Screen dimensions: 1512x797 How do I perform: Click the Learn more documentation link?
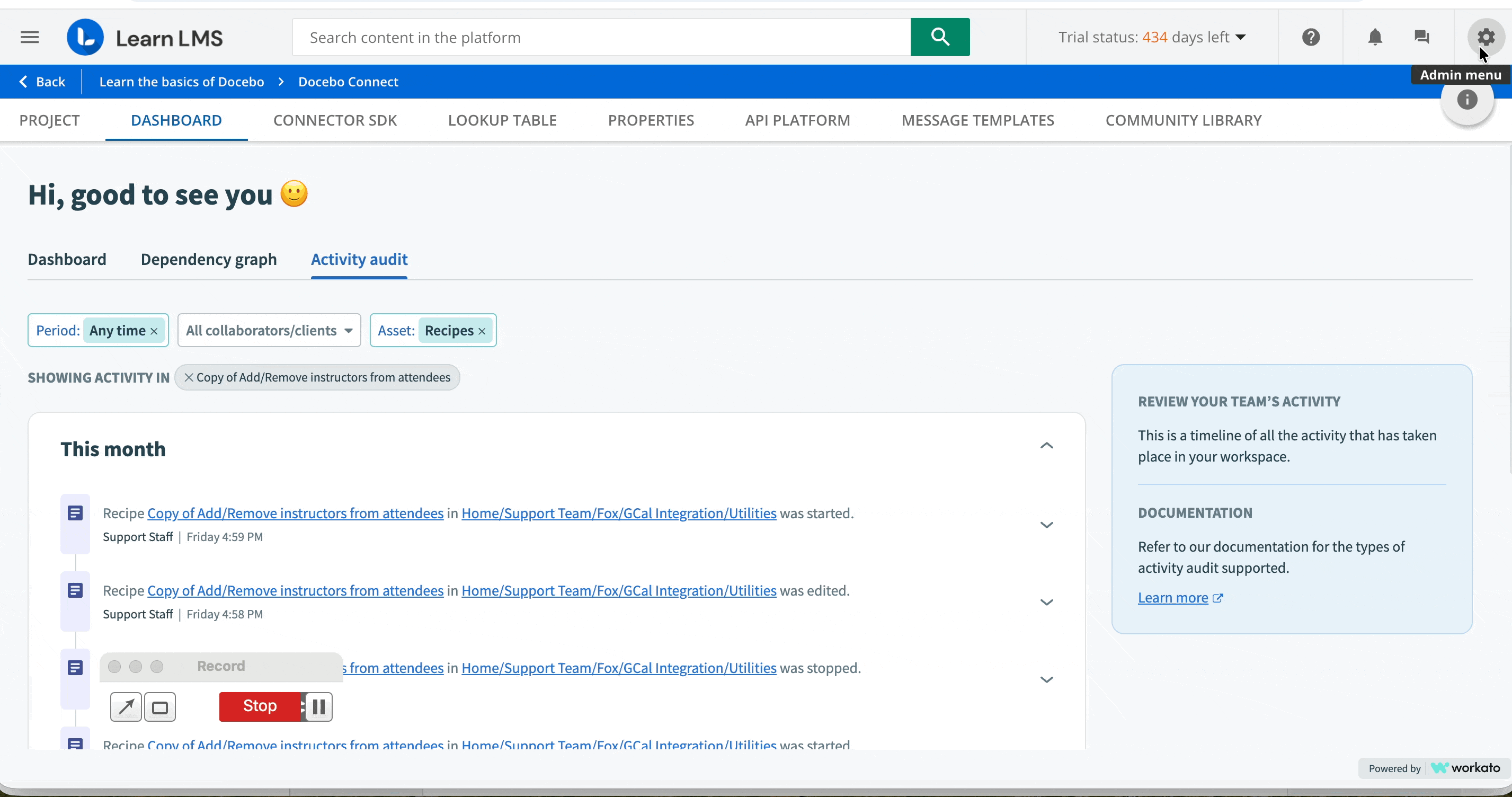[x=1173, y=598]
